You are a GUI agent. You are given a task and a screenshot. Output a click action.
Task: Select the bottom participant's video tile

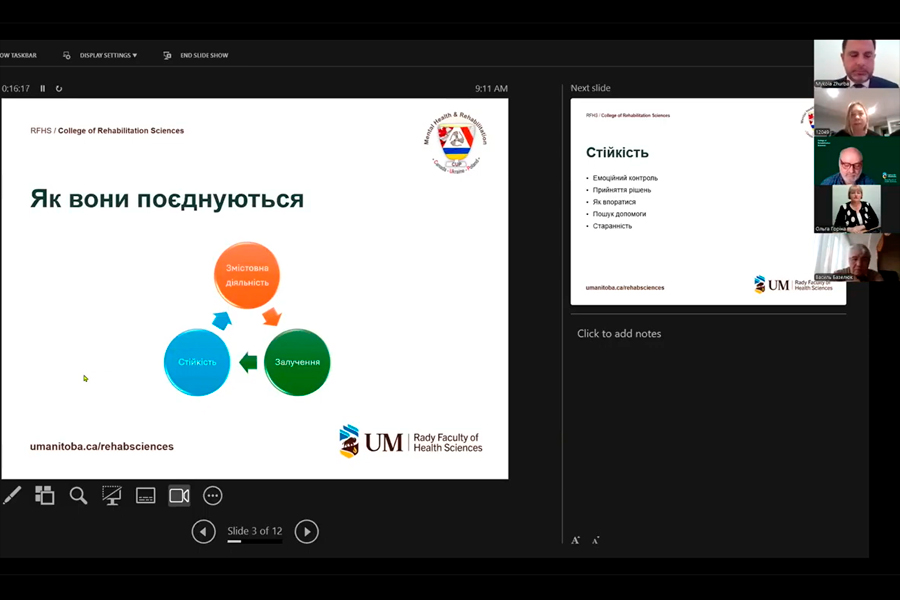856,257
